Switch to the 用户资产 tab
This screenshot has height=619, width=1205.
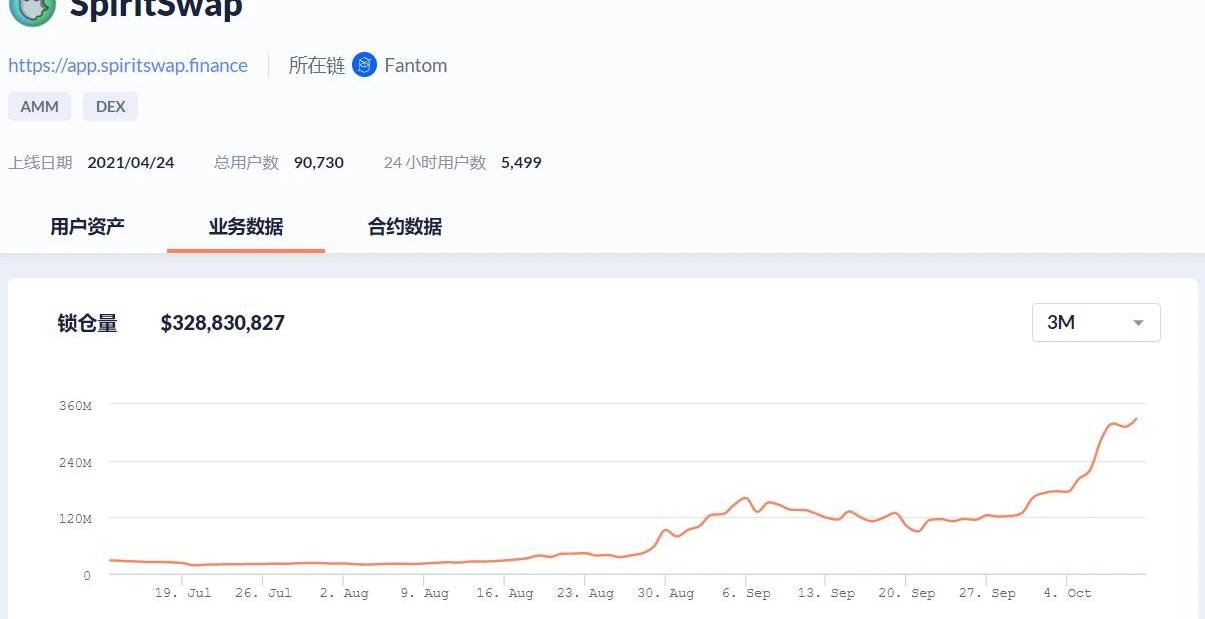88,227
